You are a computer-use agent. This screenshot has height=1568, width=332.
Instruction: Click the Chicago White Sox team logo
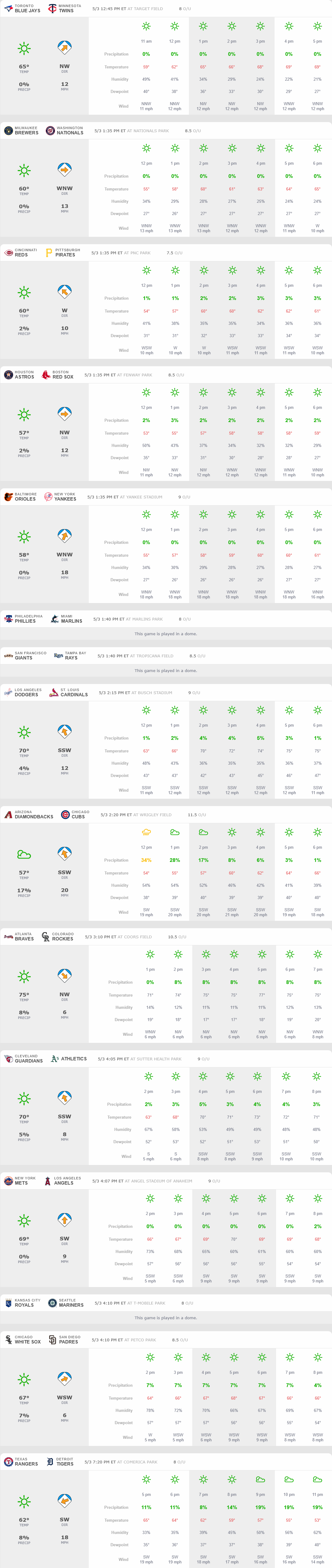point(9,1340)
